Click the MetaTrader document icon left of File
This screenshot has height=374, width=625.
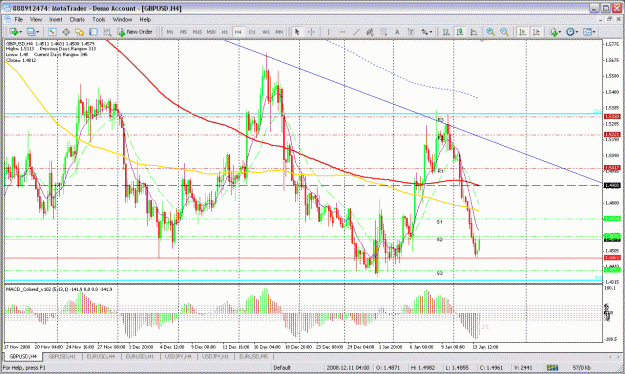(7, 19)
